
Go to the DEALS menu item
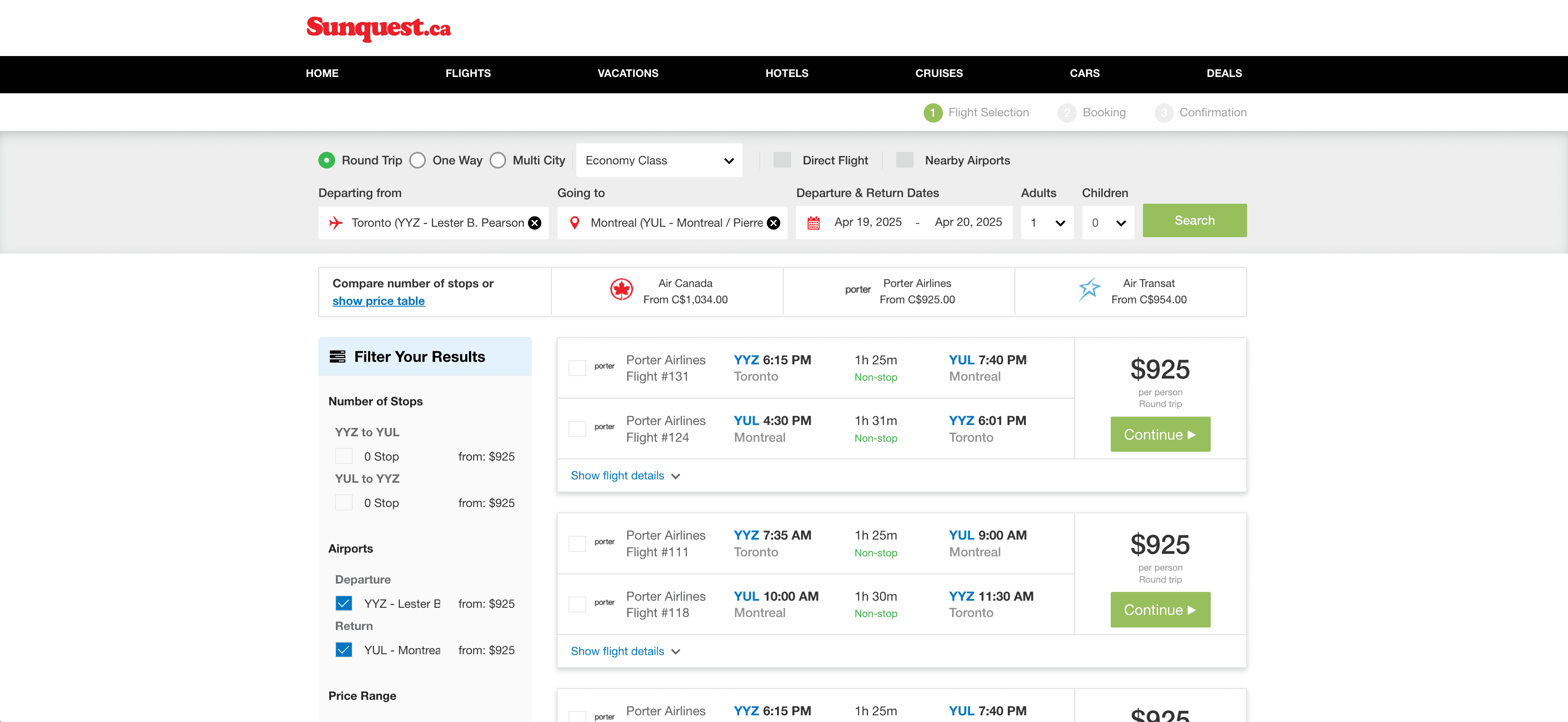click(x=1223, y=73)
